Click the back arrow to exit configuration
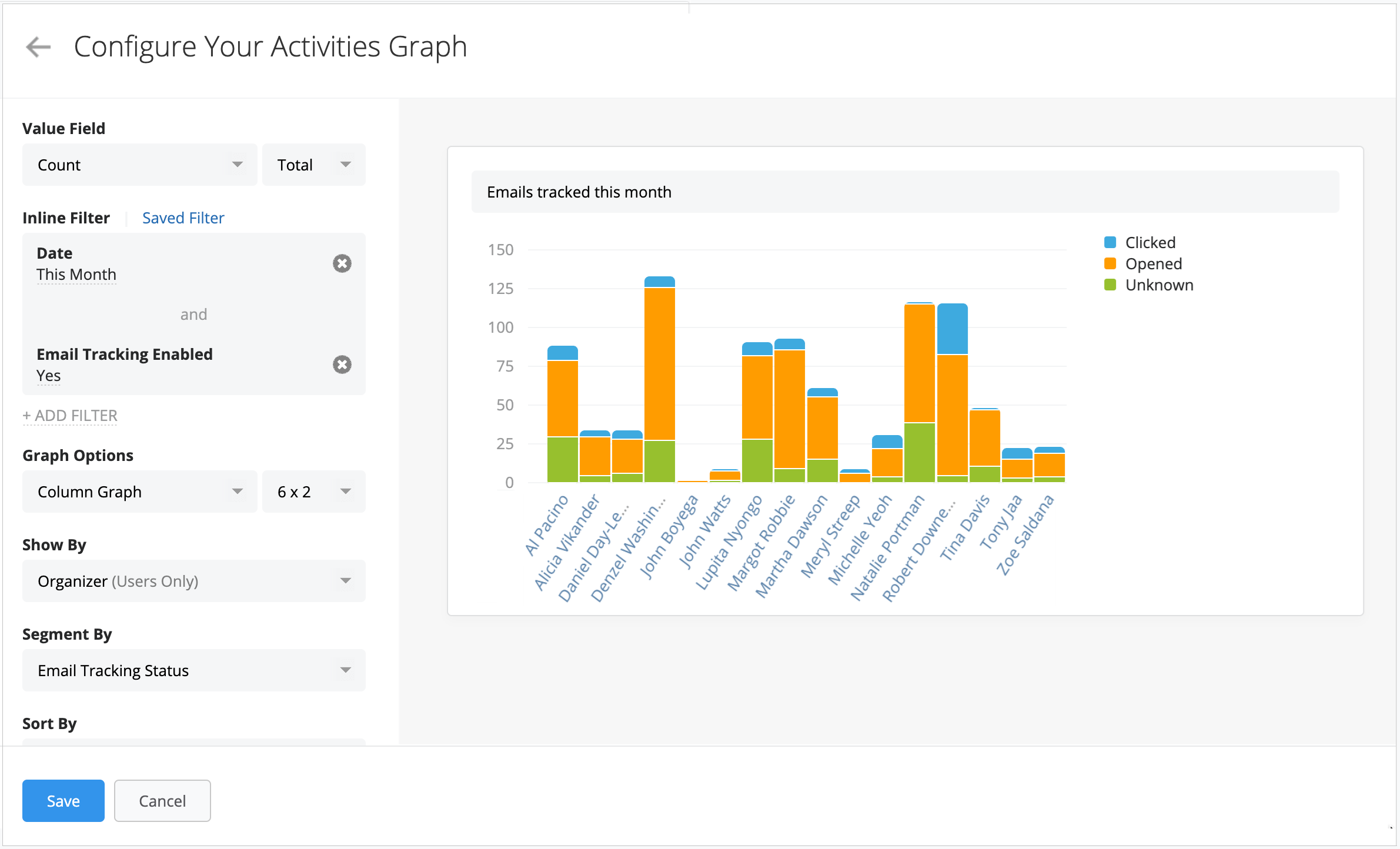The width and height of the screenshot is (1400, 849). click(37, 46)
